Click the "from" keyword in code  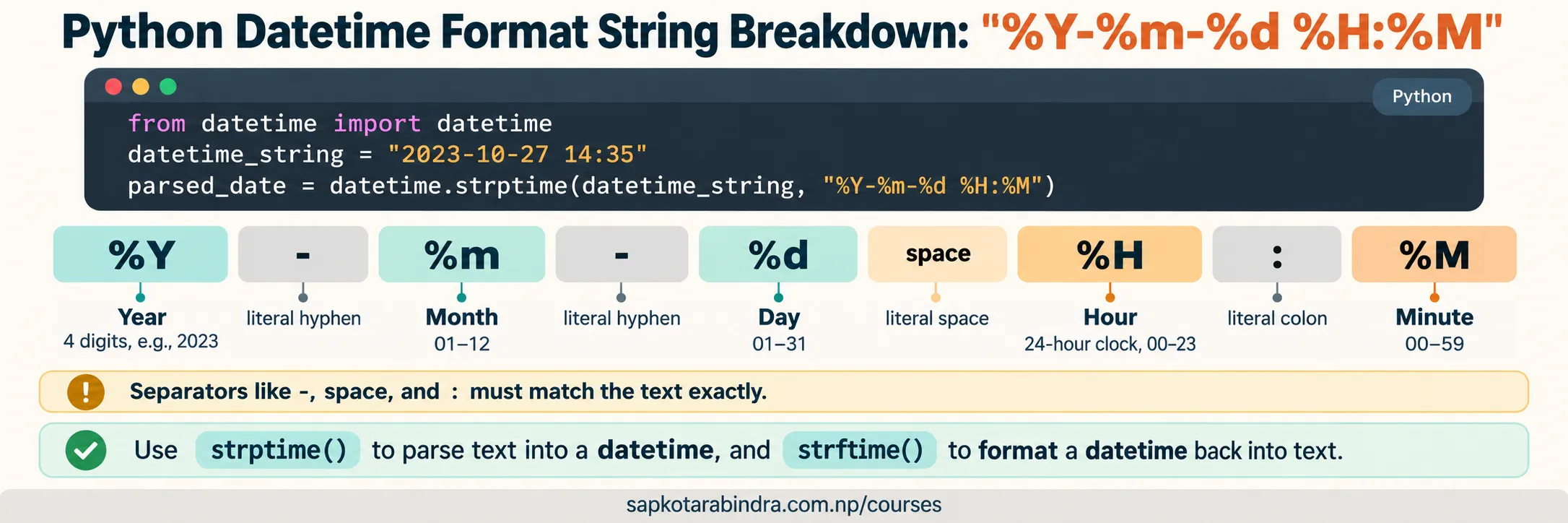[157, 124]
